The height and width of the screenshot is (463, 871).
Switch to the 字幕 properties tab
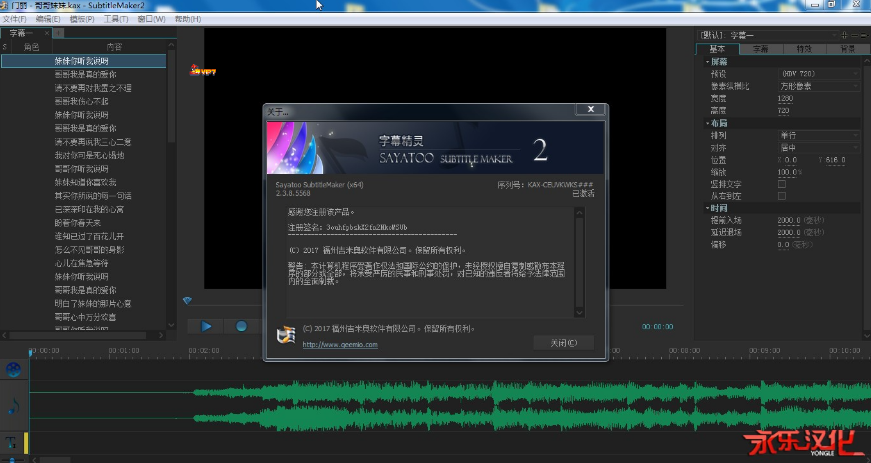point(760,49)
